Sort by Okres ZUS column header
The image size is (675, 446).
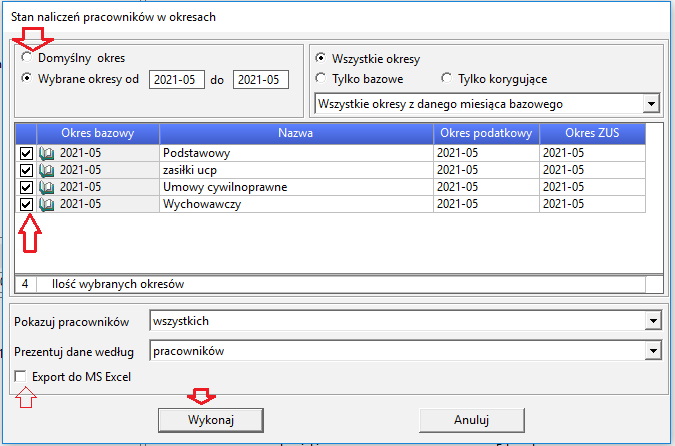[x=592, y=133]
